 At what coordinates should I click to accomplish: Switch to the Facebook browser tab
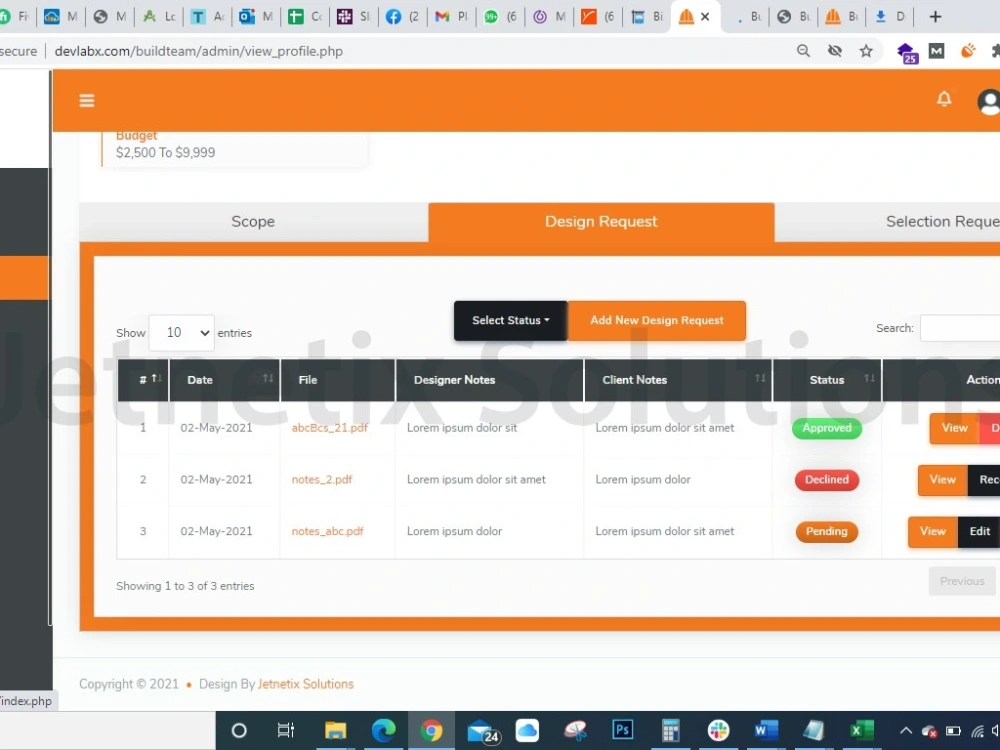(x=403, y=17)
